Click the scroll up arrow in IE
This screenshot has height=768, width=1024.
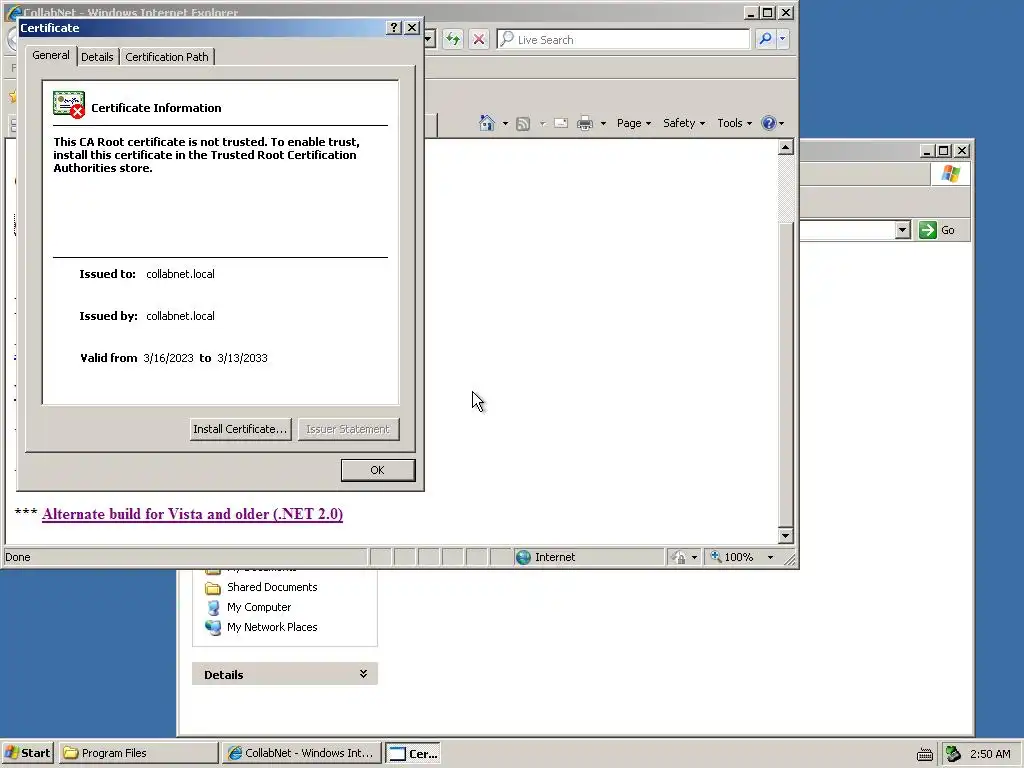tap(786, 148)
